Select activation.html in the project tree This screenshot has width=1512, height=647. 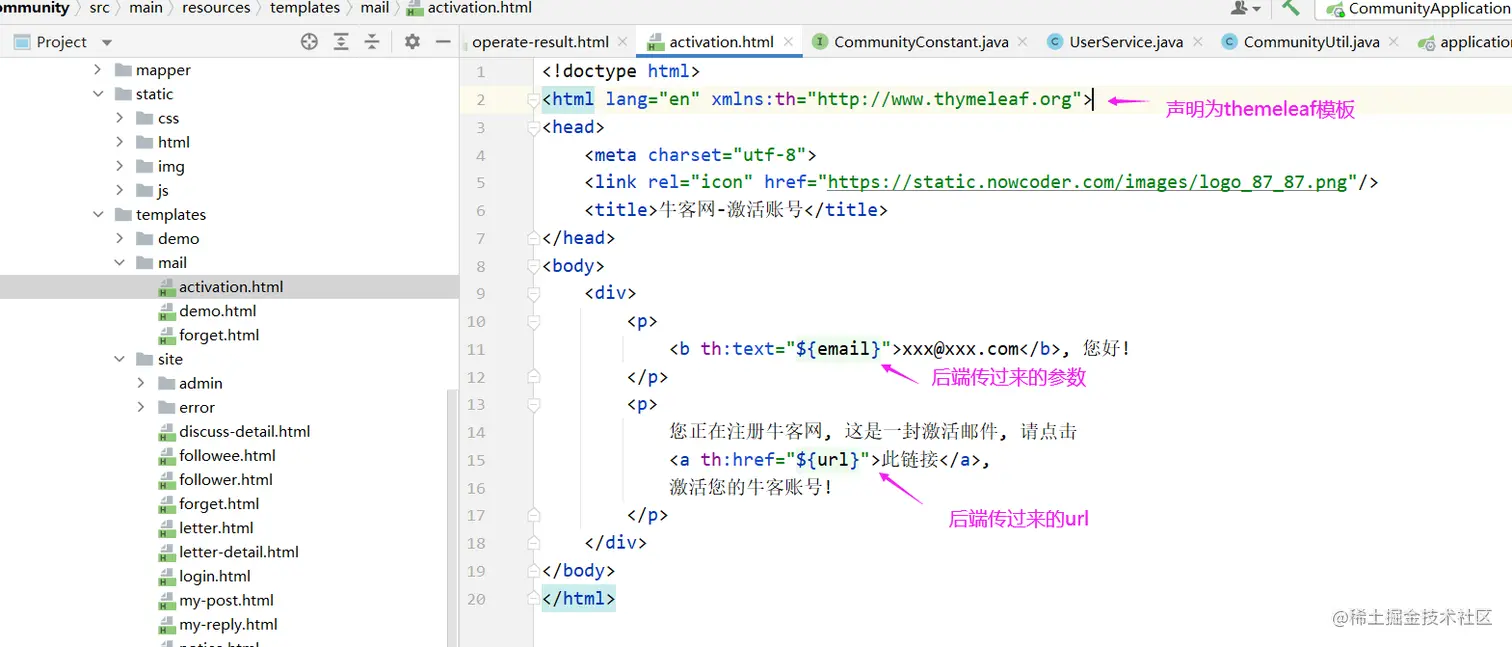pyautogui.click(x=230, y=286)
